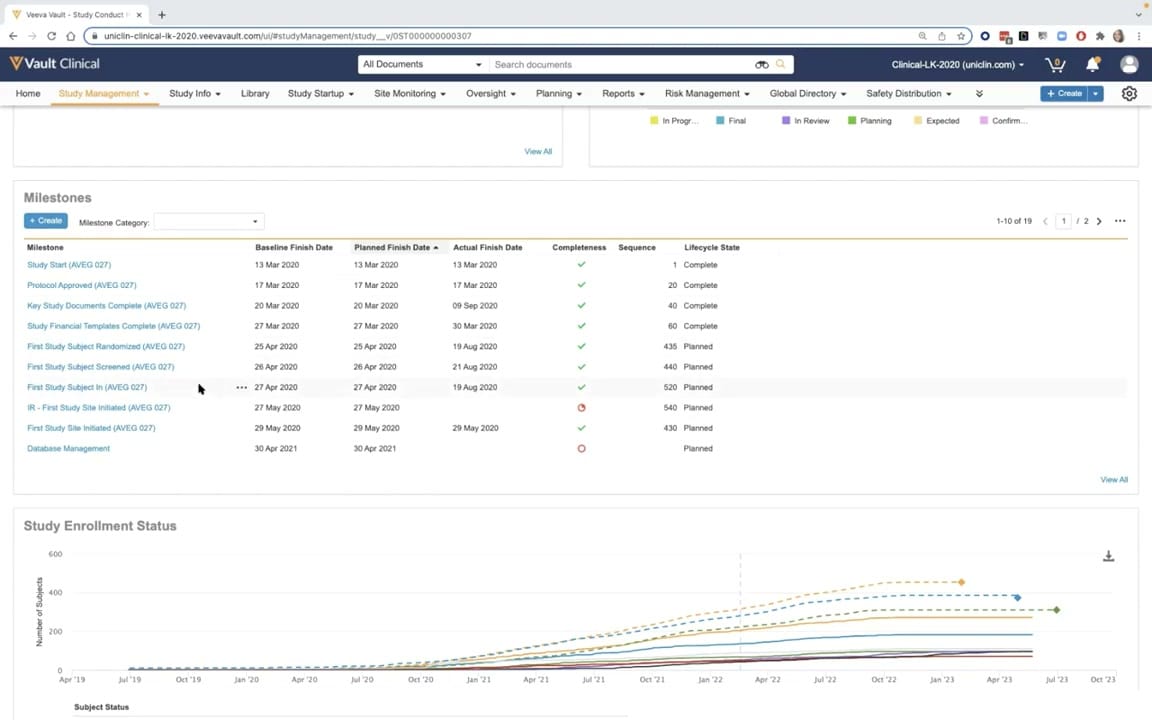This screenshot has width=1152, height=720.
Task: Open the Oversight tab
Action: click(491, 94)
